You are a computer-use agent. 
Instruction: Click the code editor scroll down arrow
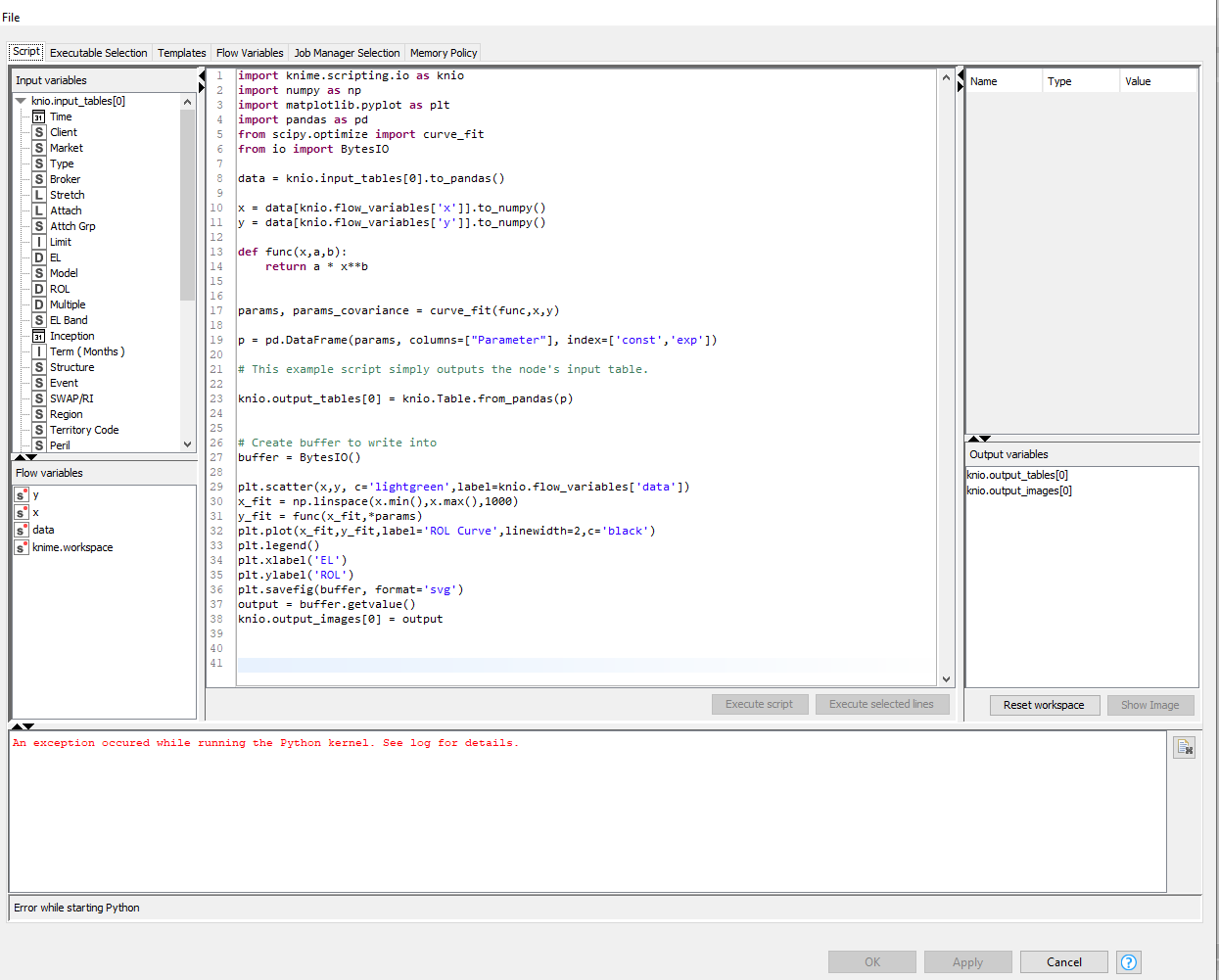[x=946, y=678]
